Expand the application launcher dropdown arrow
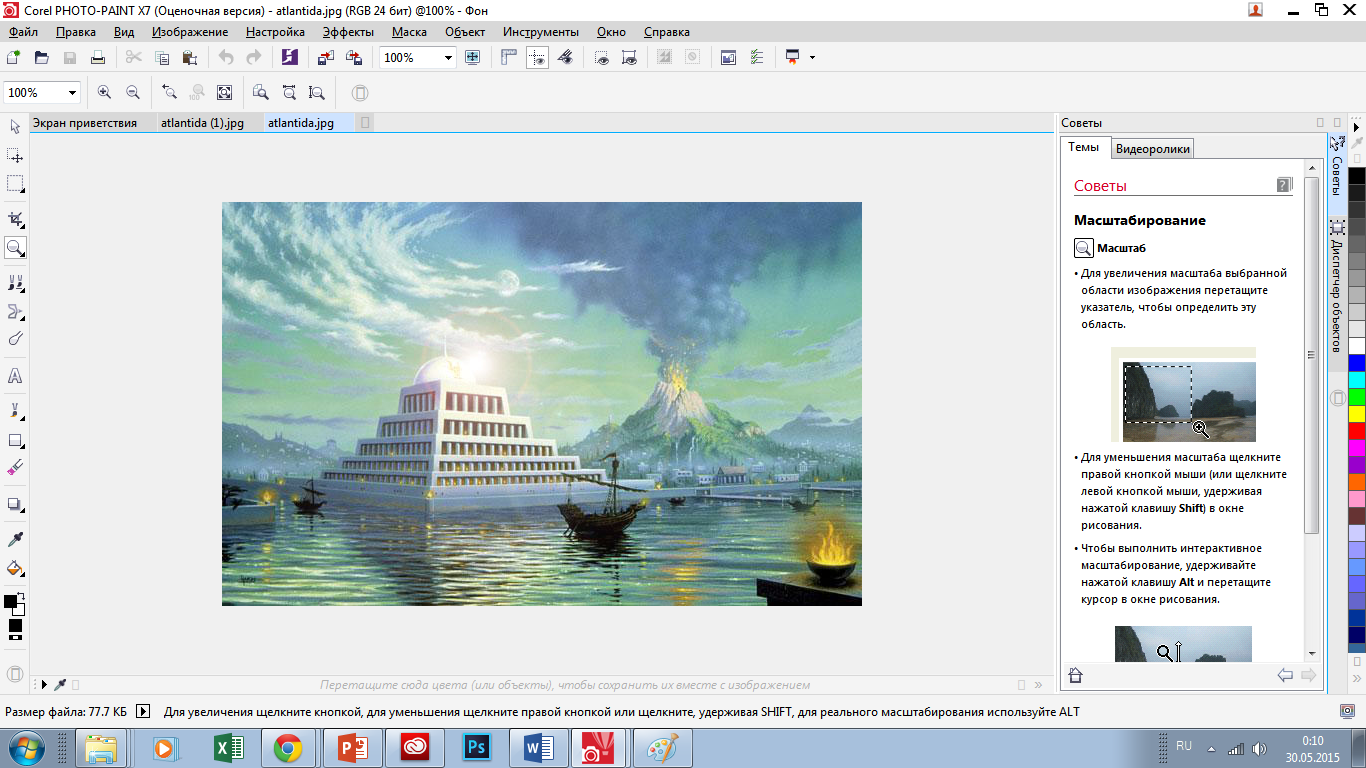 click(812, 57)
